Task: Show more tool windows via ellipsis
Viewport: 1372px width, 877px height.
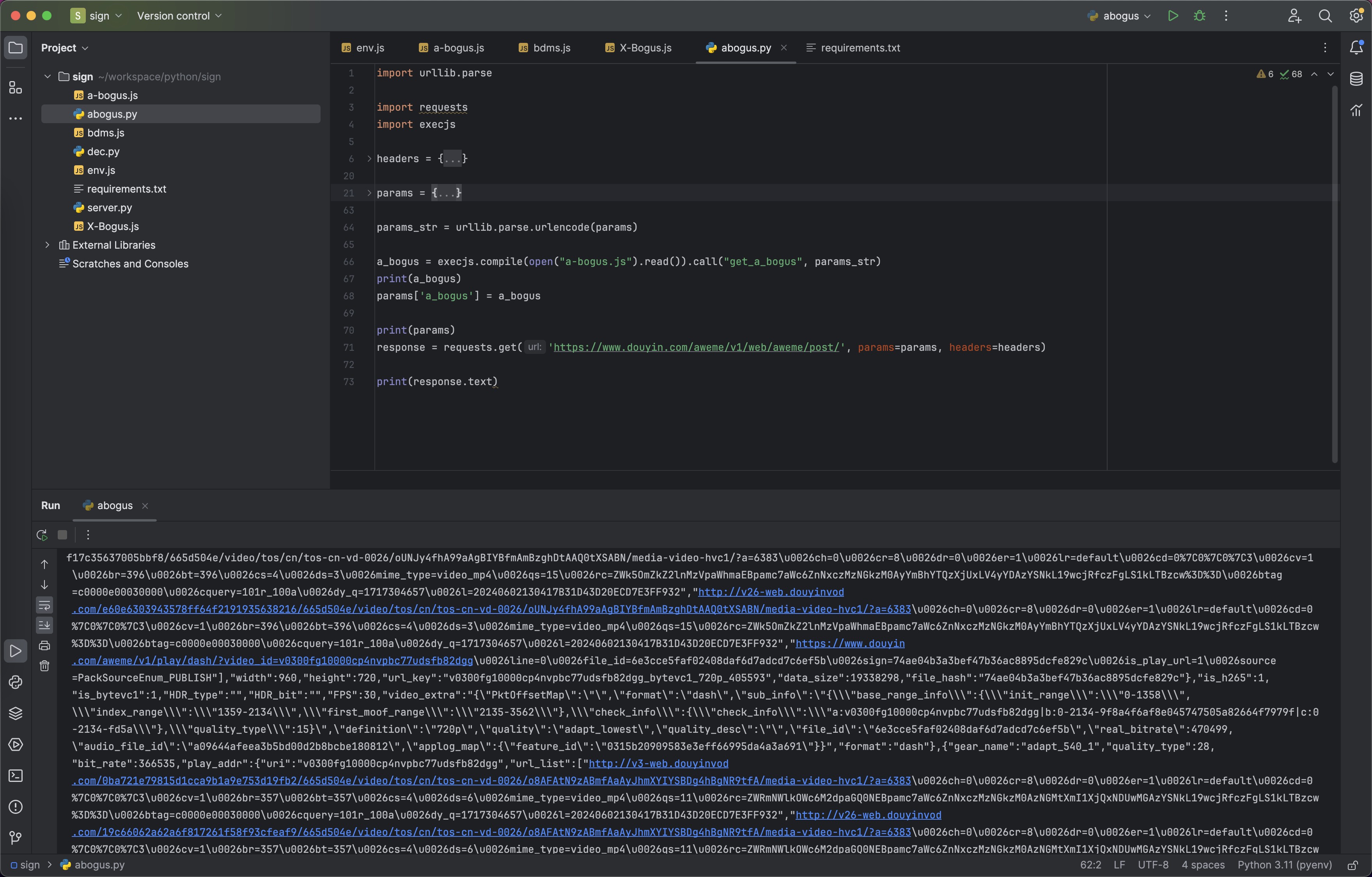Action: 15,118
